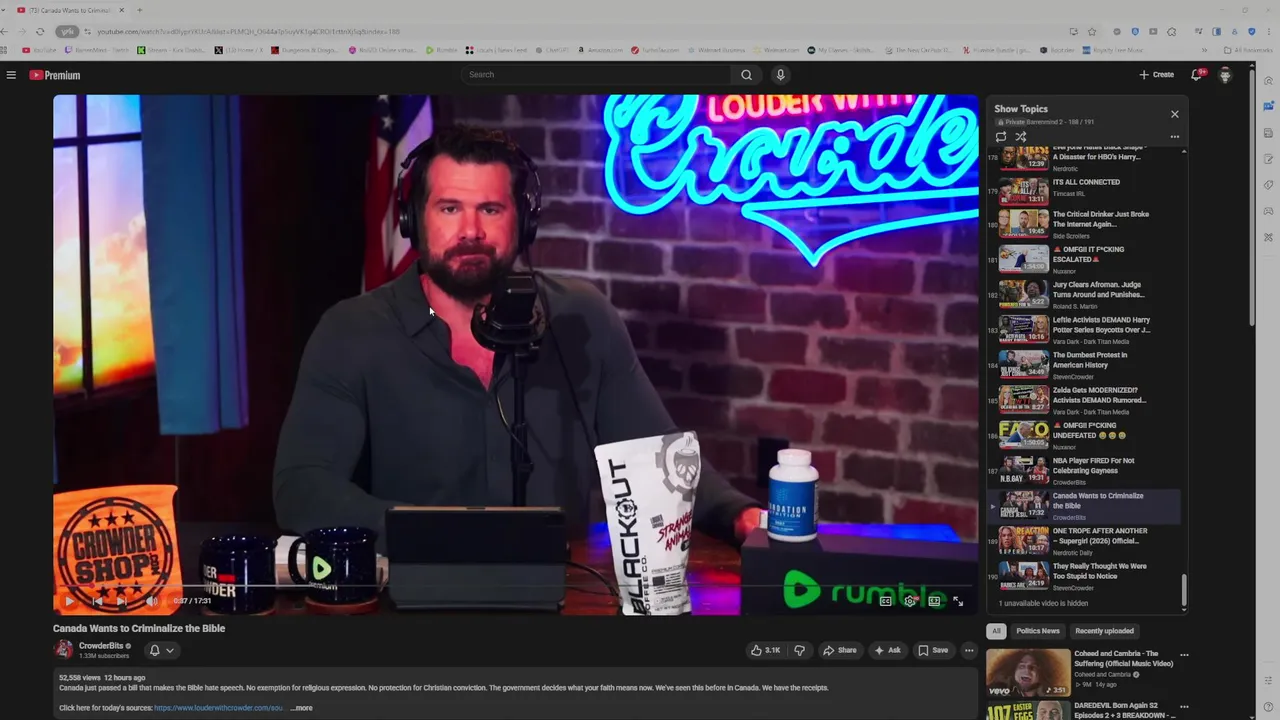Image resolution: width=1280 pixels, height=720 pixels.
Task: Seek on the video progress bar
Action: [x=515, y=587]
